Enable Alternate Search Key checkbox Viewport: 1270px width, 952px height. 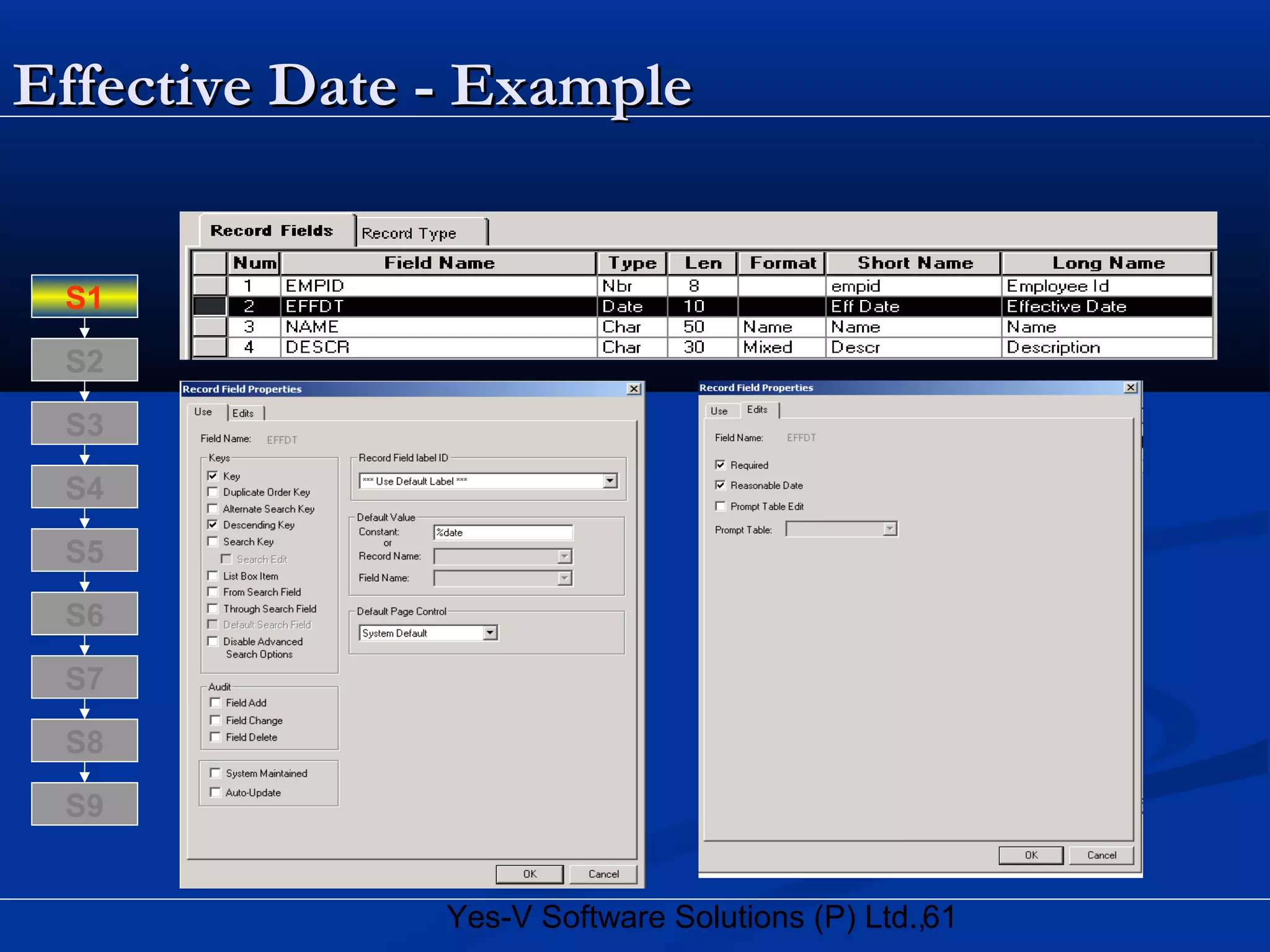coord(213,508)
